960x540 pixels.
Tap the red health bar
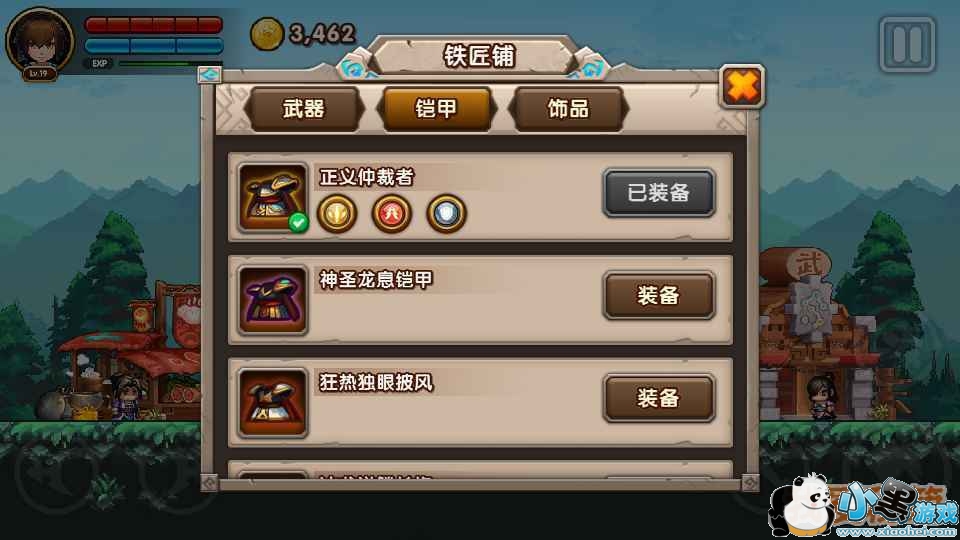tap(154, 25)
